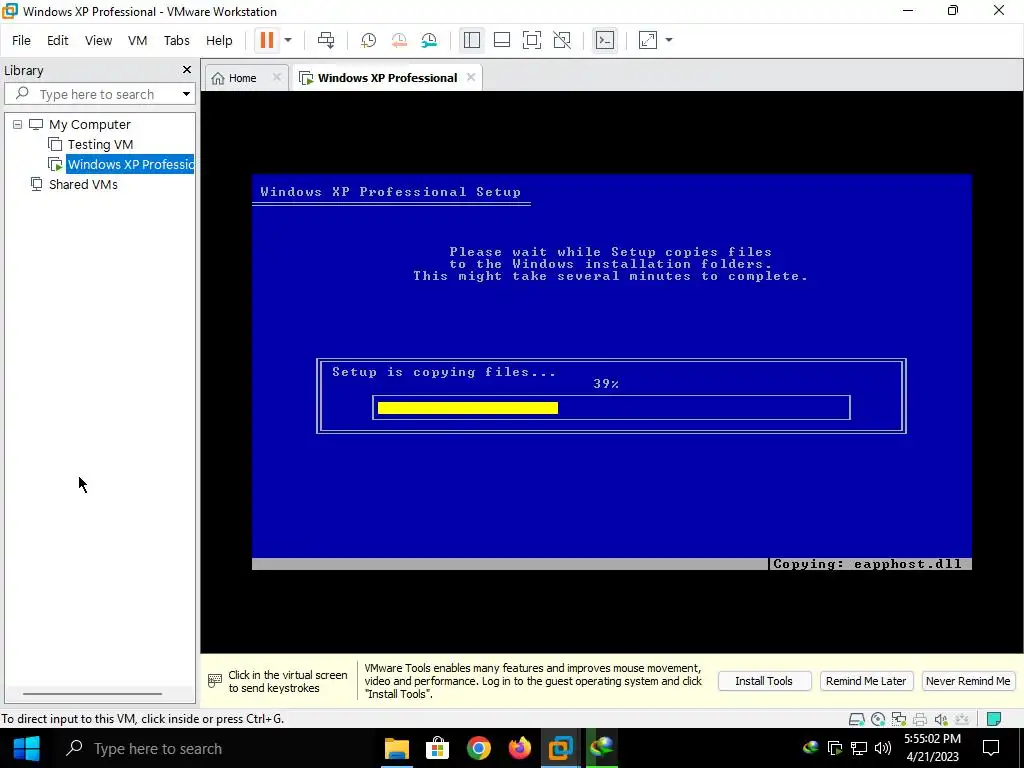Collapse the My Computer tree node
This screenshot has width=1024, height=768.
(x=18, y=124)
